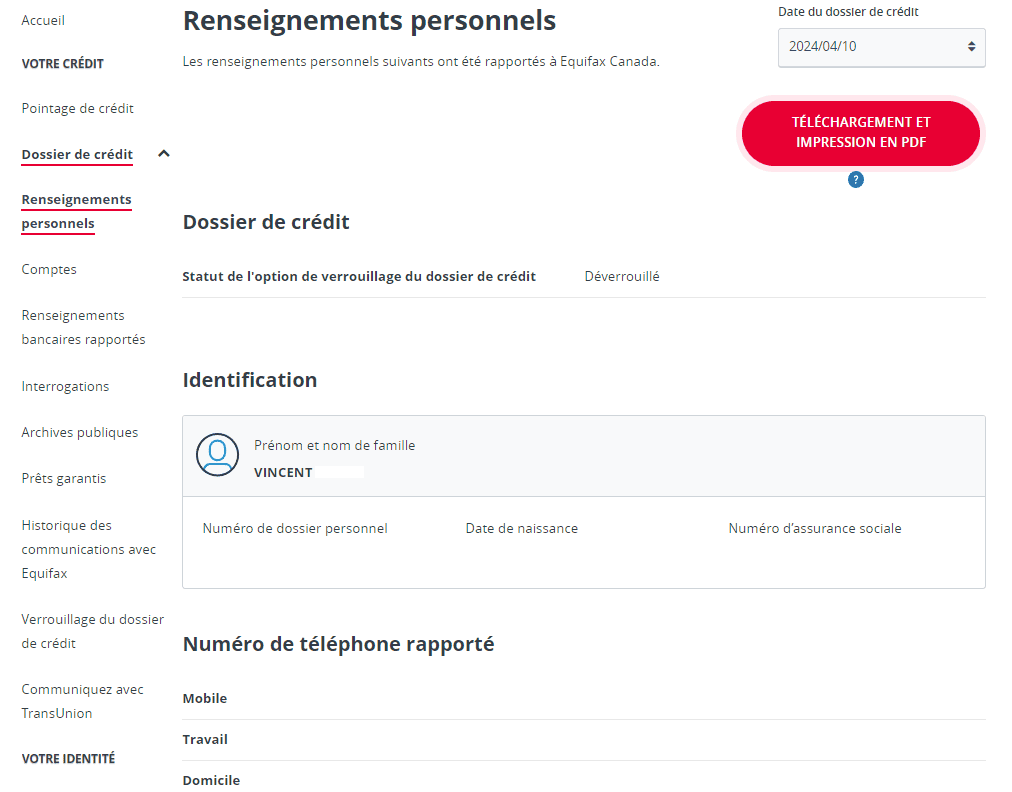View Historique des communications avec Equifax
The height and width of the screenshot is (792, 1012).
click(x=88, y=548)
